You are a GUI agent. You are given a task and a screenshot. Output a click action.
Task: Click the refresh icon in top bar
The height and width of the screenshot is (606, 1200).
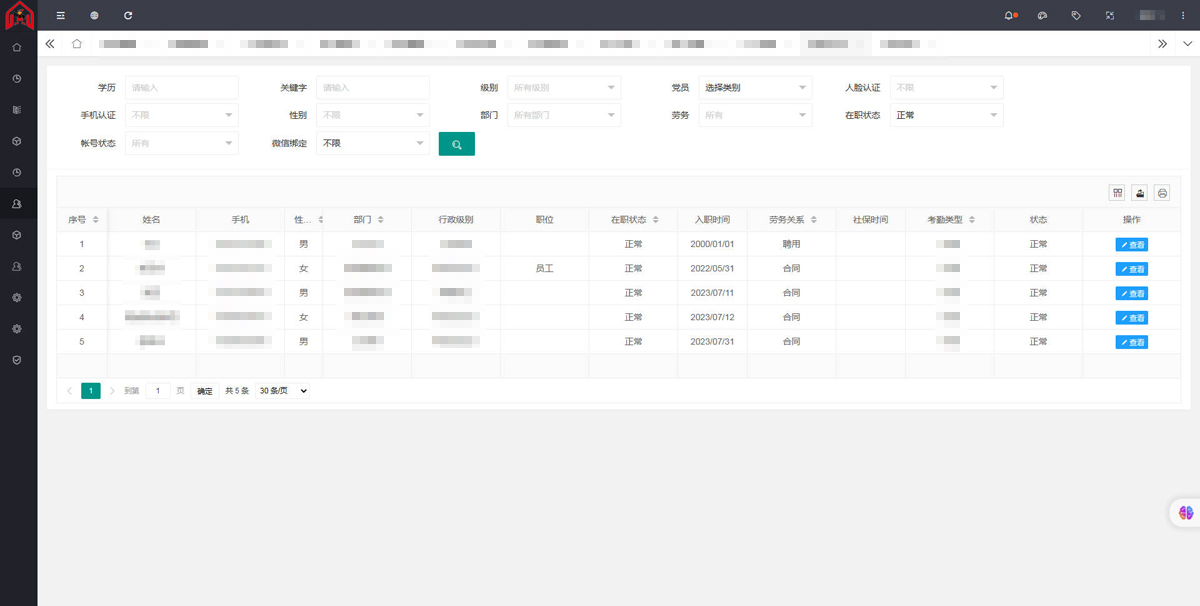[128, 16]
